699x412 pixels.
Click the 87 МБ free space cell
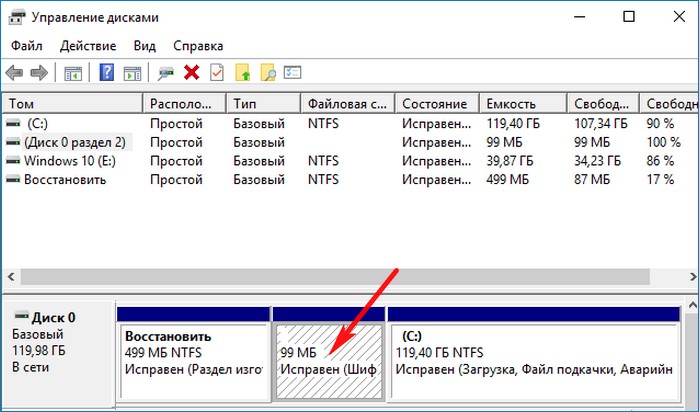[x=592, y=179]
